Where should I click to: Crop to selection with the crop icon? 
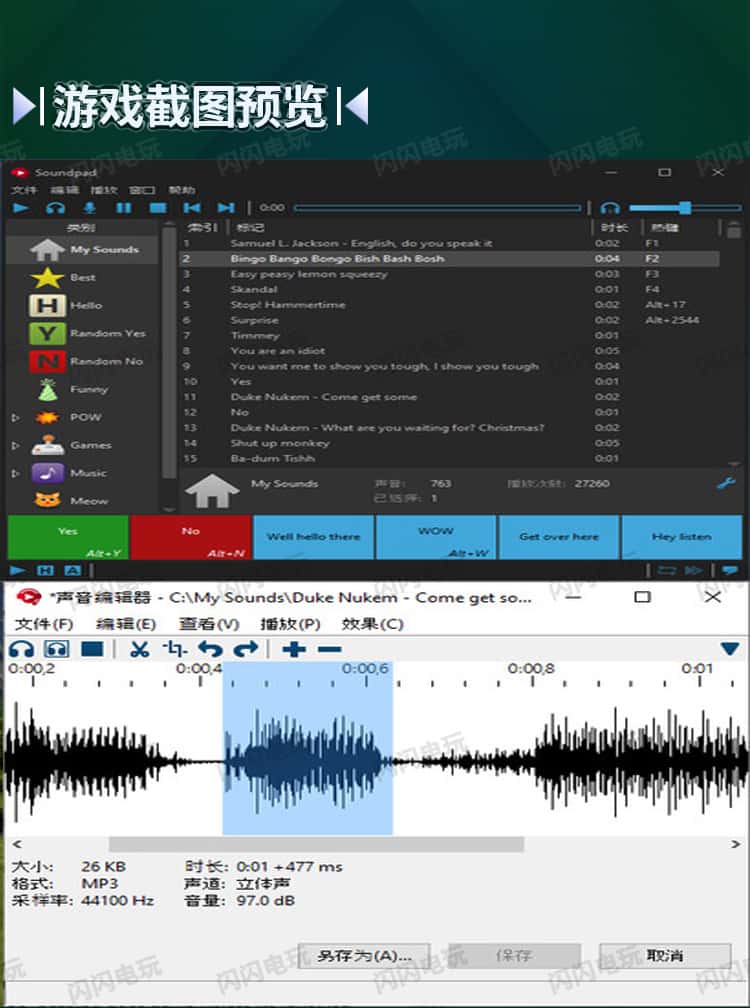click(175, 649)
